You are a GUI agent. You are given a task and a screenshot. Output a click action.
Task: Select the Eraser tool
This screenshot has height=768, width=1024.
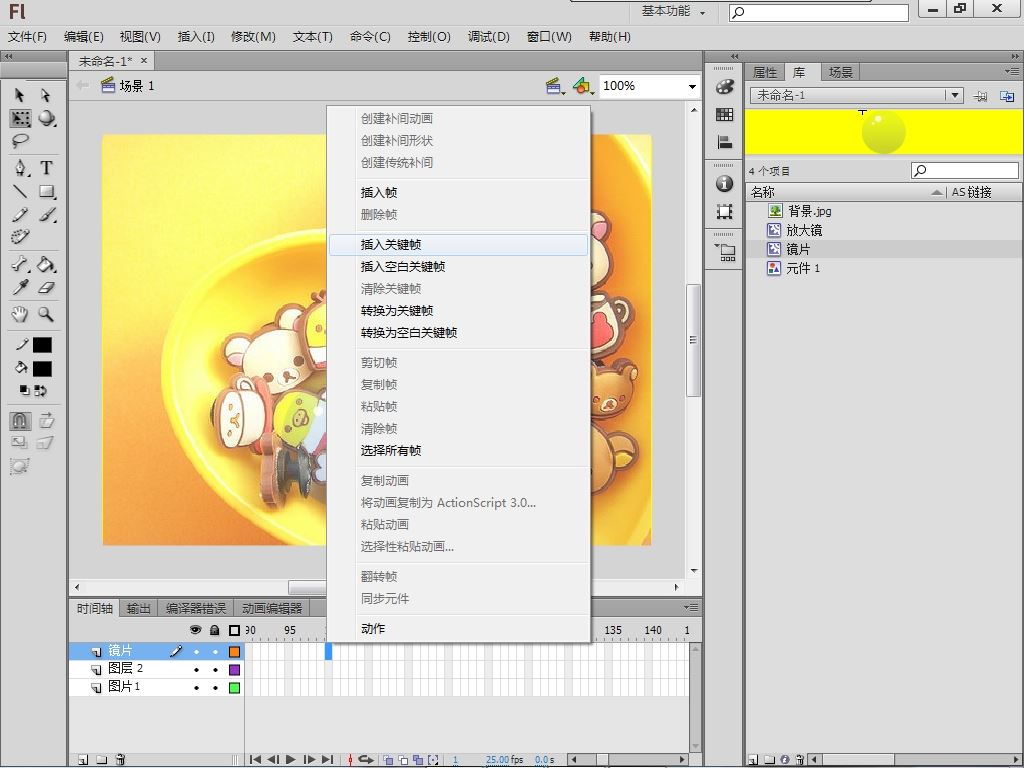pos(46,287)
